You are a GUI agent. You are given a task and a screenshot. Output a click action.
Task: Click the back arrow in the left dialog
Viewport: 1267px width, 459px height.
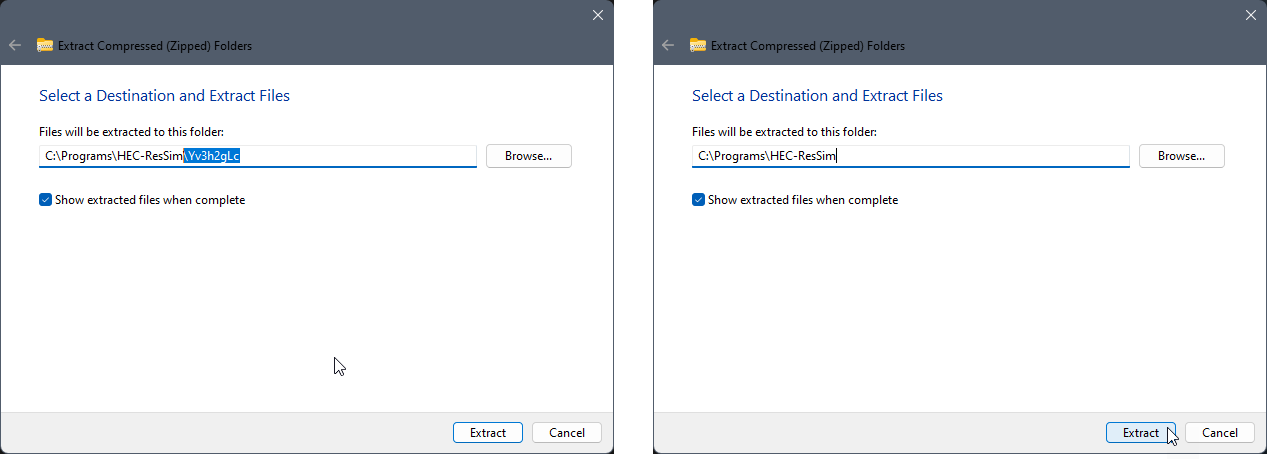pos(15,45)
